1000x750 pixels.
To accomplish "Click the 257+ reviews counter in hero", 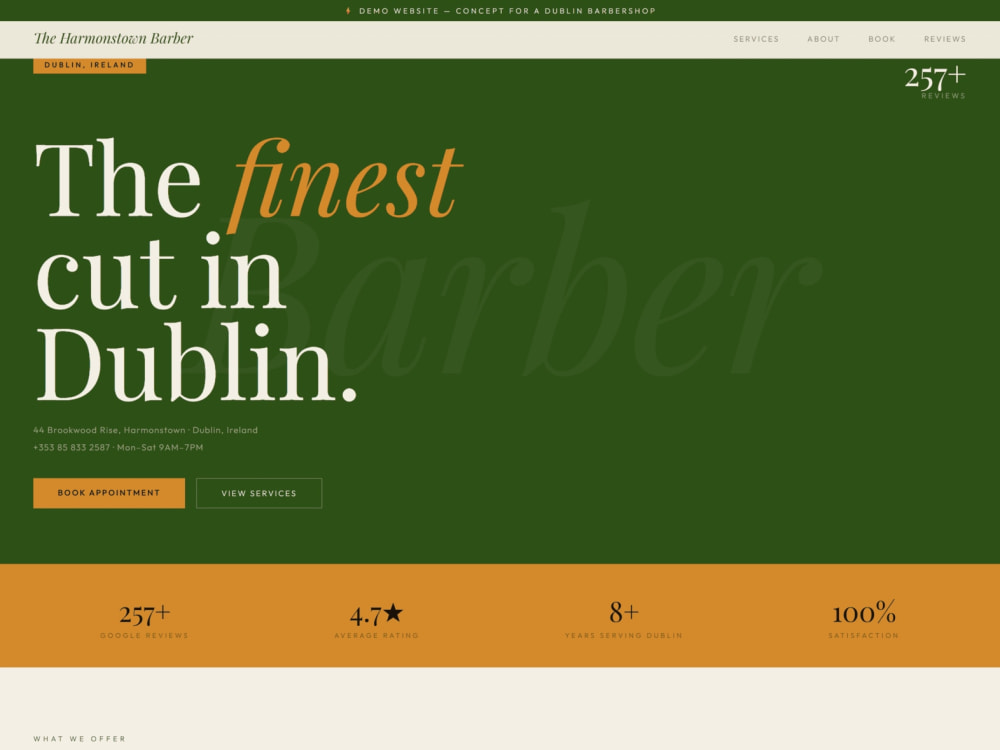I will pos(935,82).
